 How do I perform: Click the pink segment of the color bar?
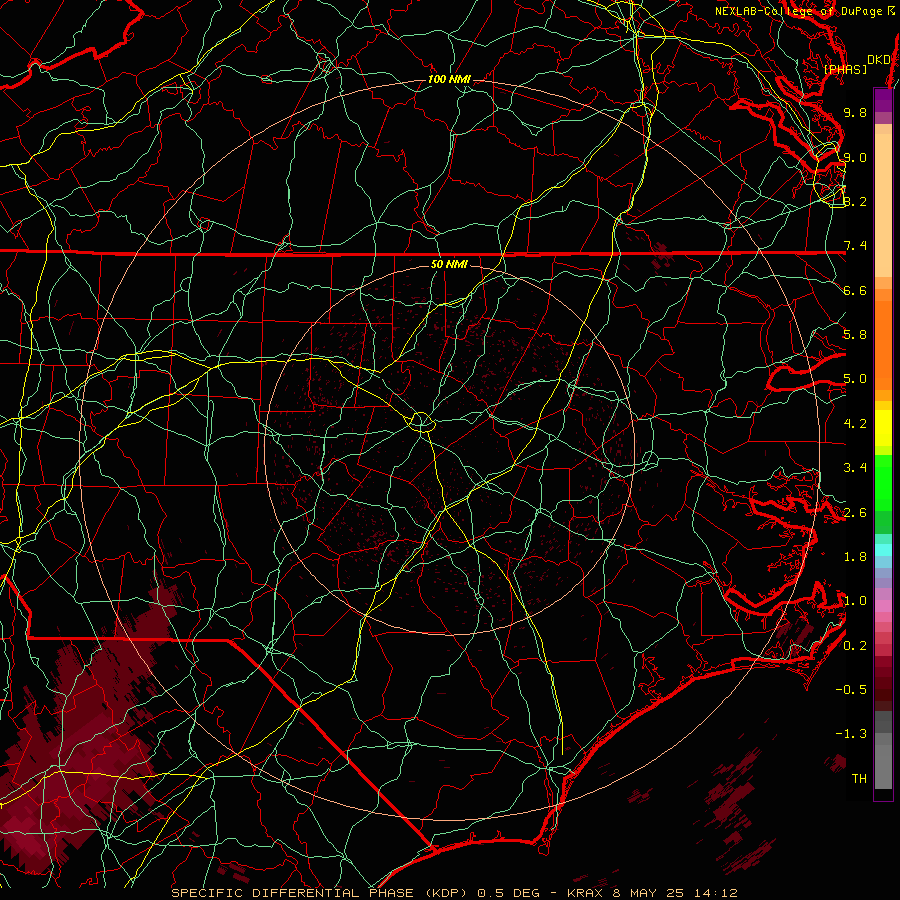(x=883, y=606)
